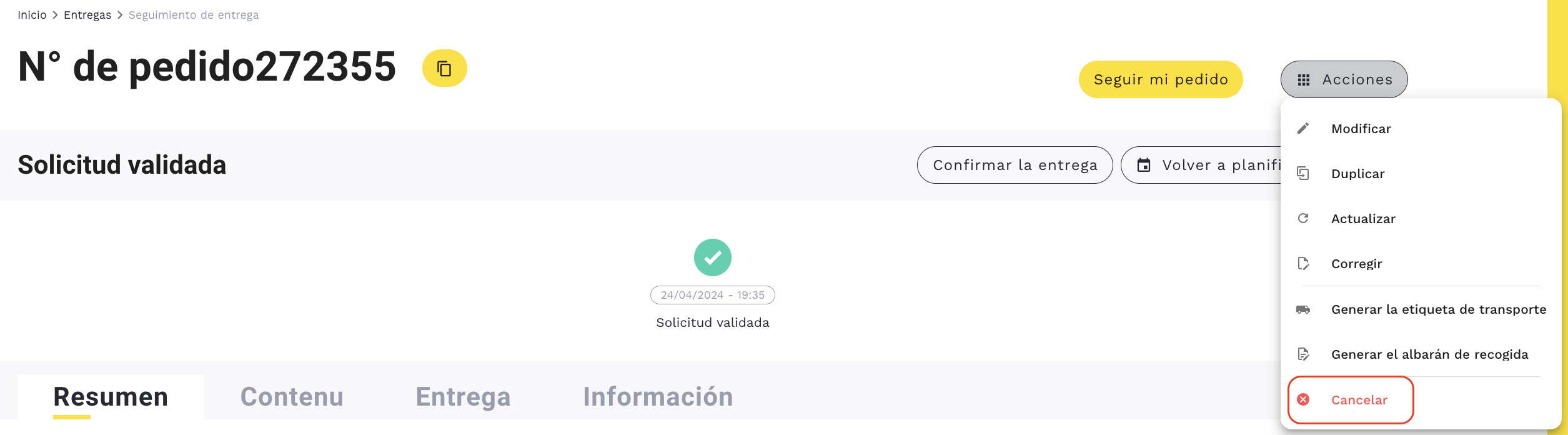Click the red cancel cross icon

[1303, 400]
